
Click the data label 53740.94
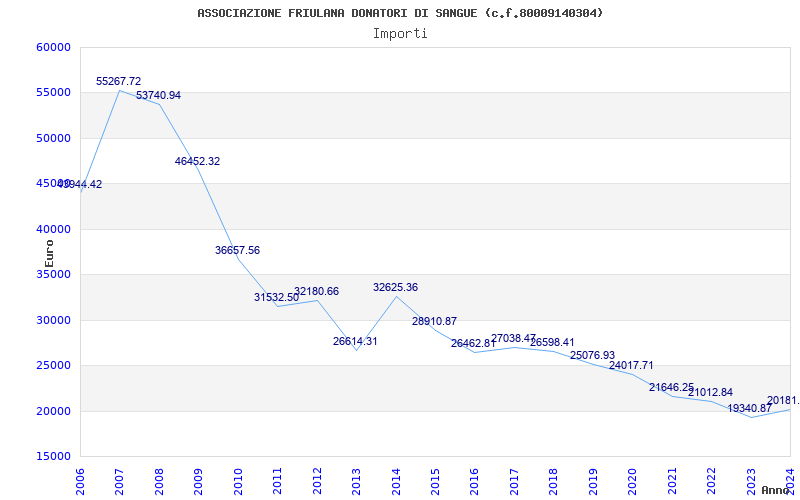click(158, 95)
